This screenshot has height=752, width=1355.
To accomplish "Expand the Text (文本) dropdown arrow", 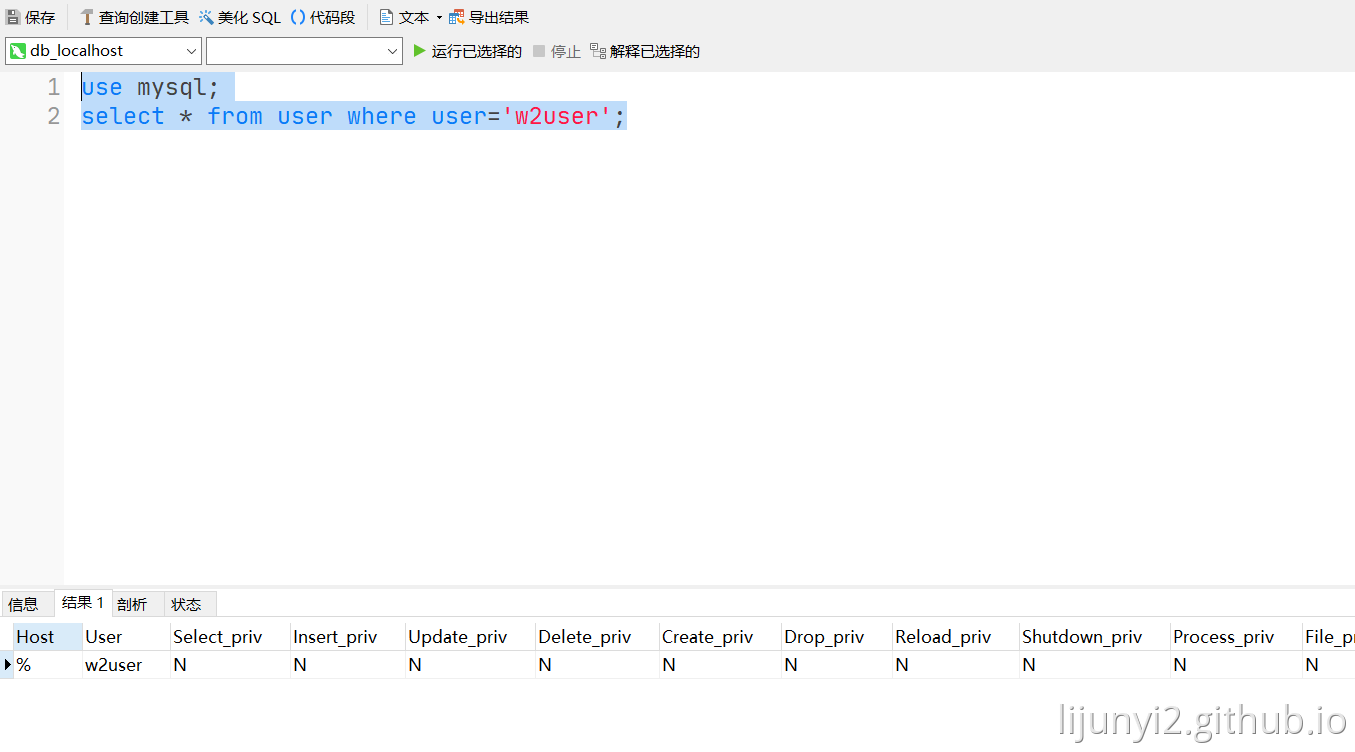I will 439,17.
